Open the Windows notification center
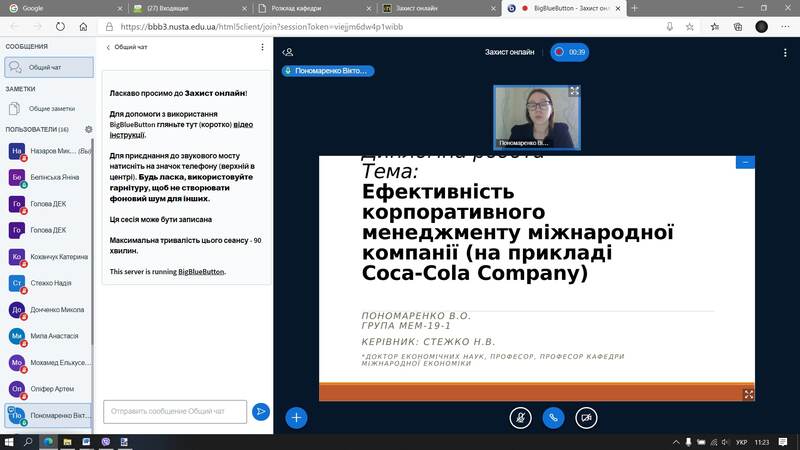 pos(783,442)
